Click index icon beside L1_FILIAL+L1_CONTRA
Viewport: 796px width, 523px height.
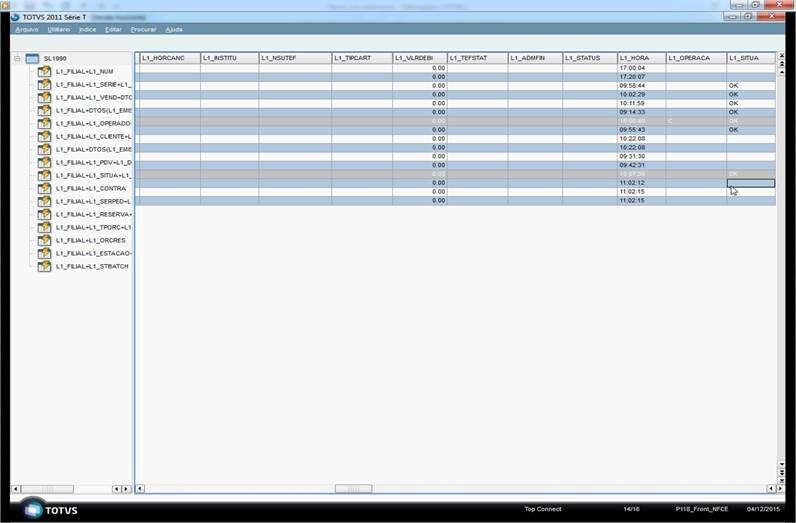point(45,188)
